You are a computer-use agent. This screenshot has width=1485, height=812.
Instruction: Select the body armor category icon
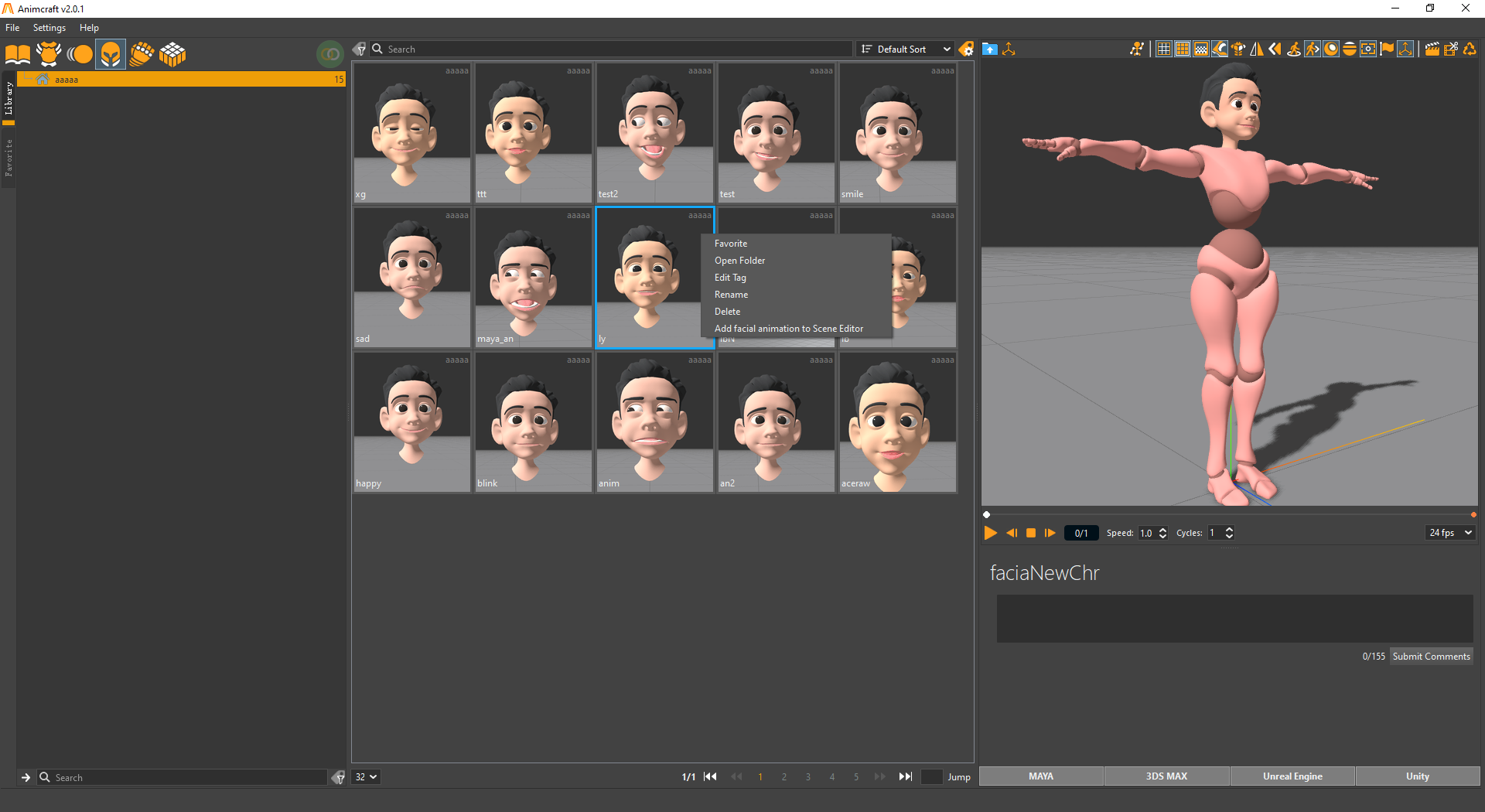pyautogui.click(x=49, y=54)
